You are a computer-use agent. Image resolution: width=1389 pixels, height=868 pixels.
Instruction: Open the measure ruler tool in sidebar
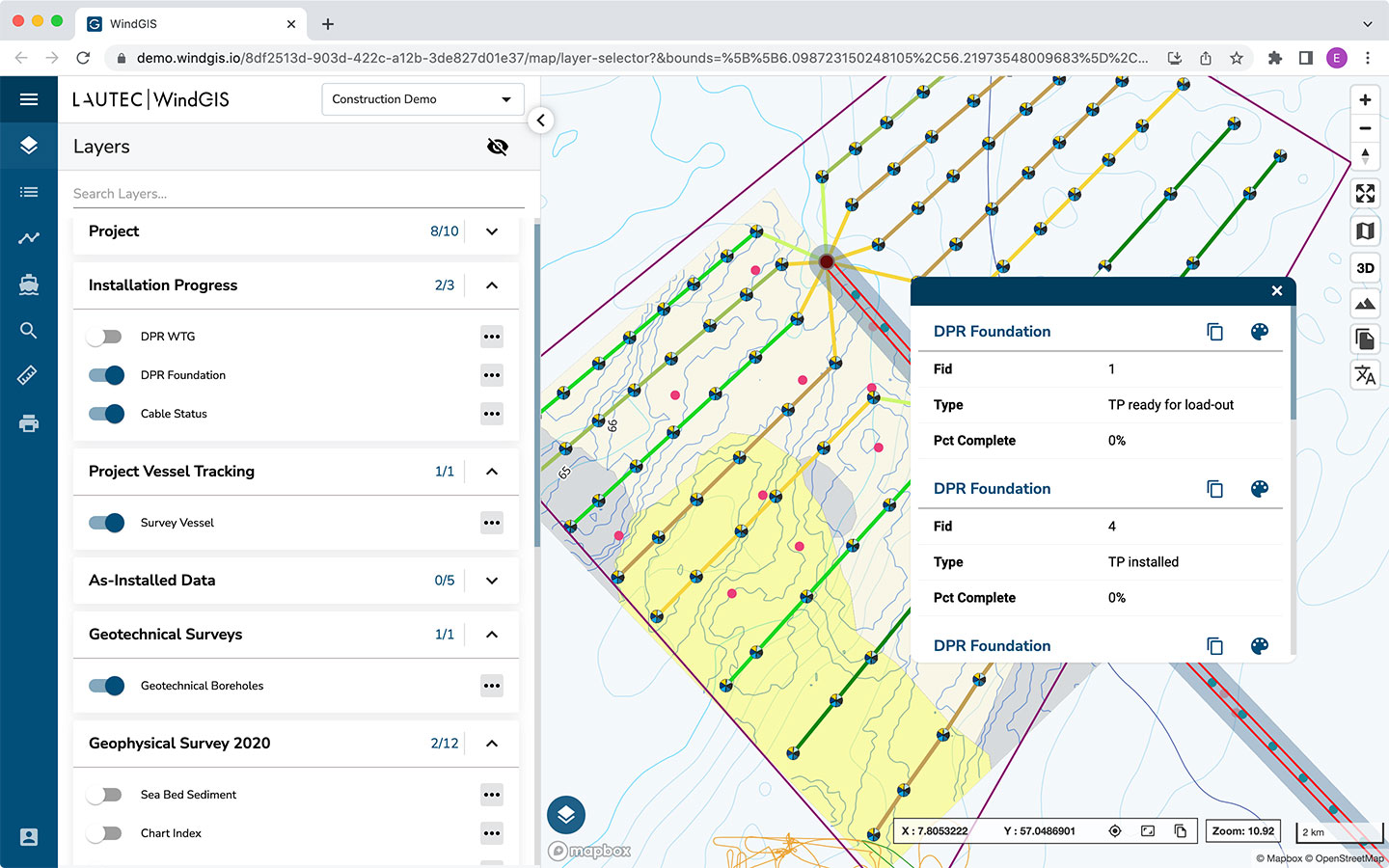tap(28, 375)
